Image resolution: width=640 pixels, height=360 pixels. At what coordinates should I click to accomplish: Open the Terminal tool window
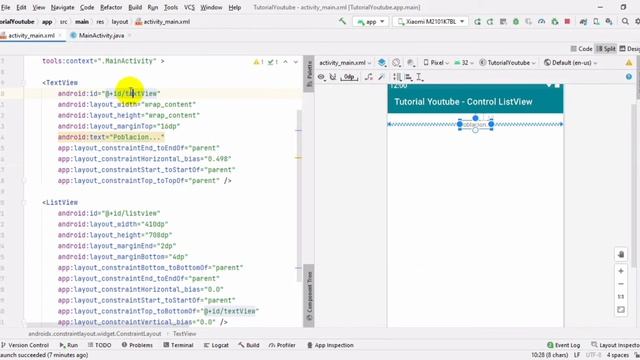point(178,345)
